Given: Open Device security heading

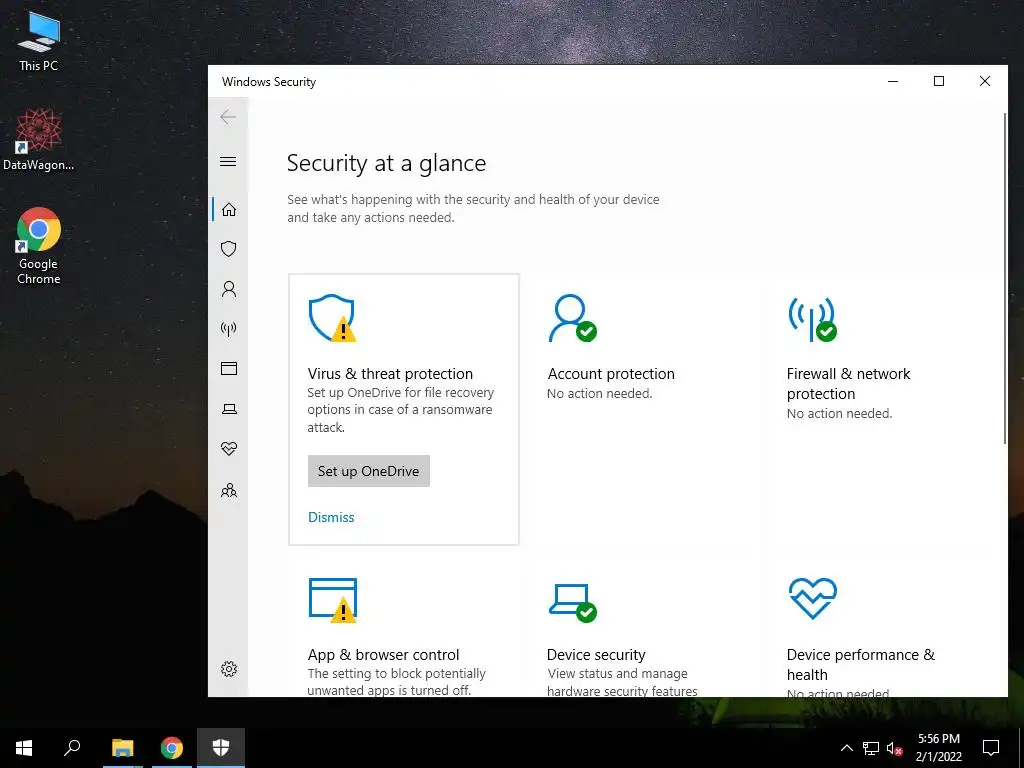Looking at the screenshot, I should [596, 654].
